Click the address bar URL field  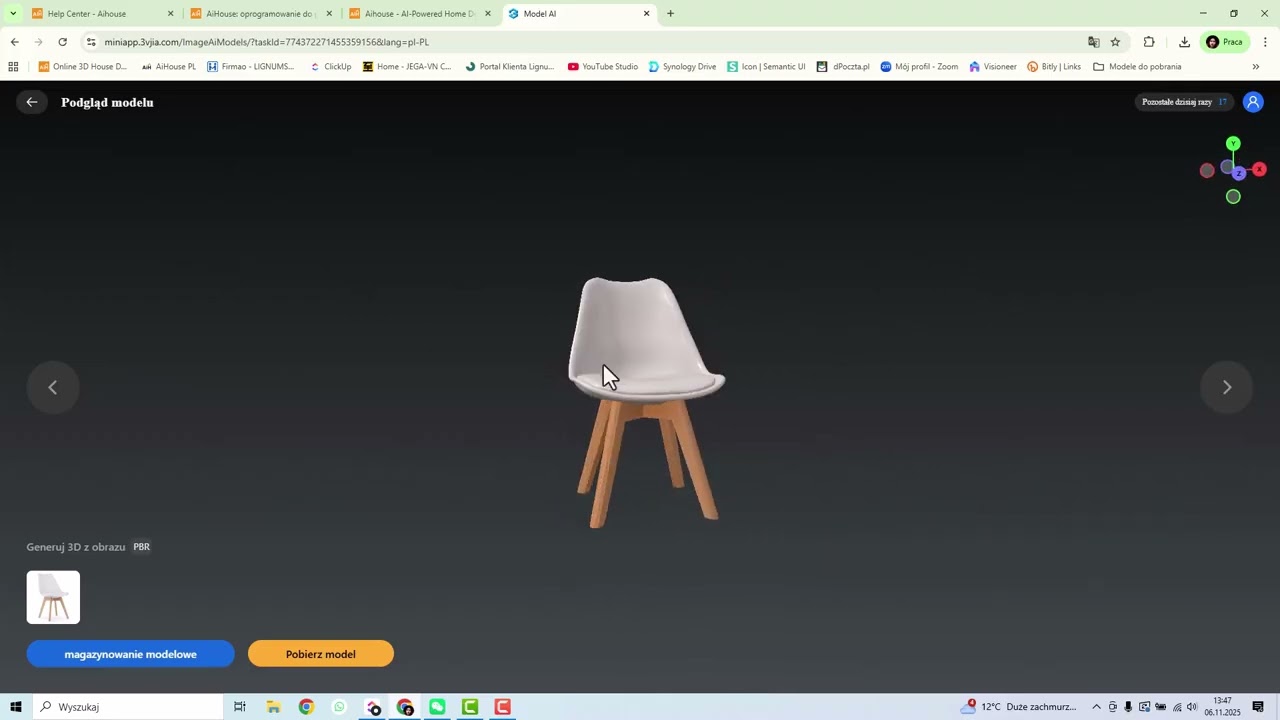(x=590, y=42)
